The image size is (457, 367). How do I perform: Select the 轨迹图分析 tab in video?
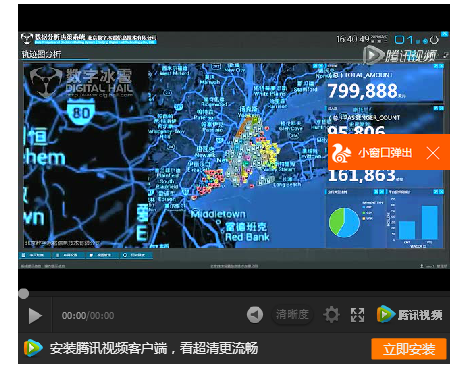pos(41,54)
